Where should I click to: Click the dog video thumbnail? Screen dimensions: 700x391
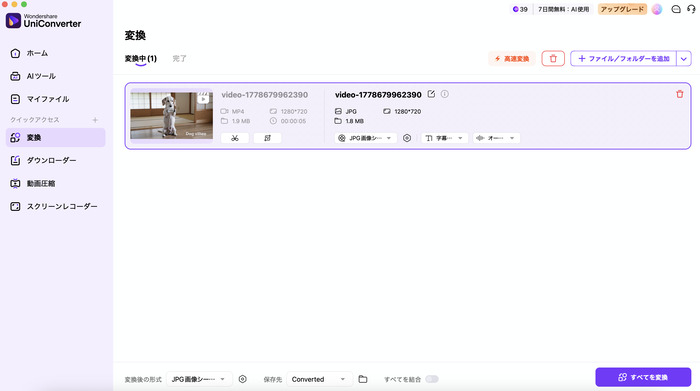(x=171, y=116)
